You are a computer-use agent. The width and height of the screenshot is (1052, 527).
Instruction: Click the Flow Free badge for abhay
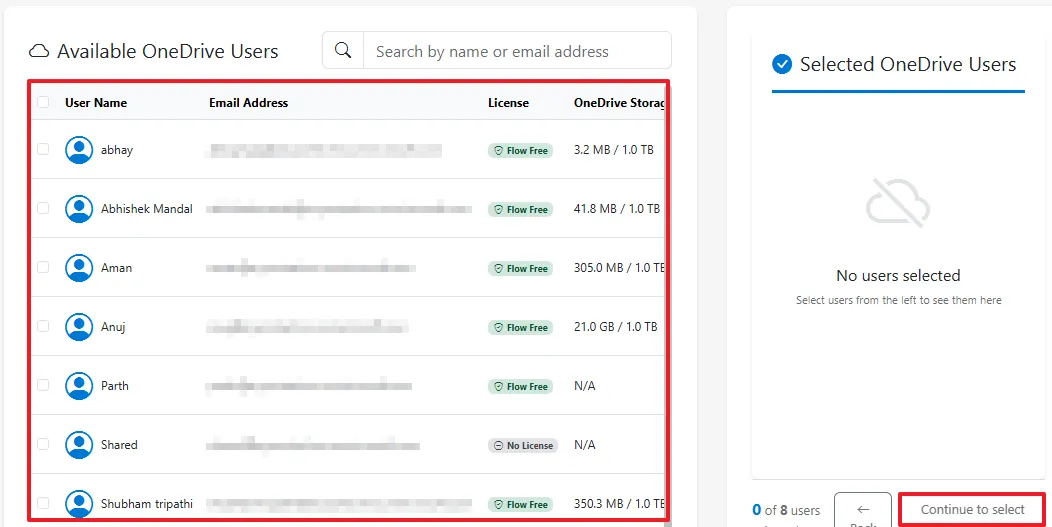(521, 150)
